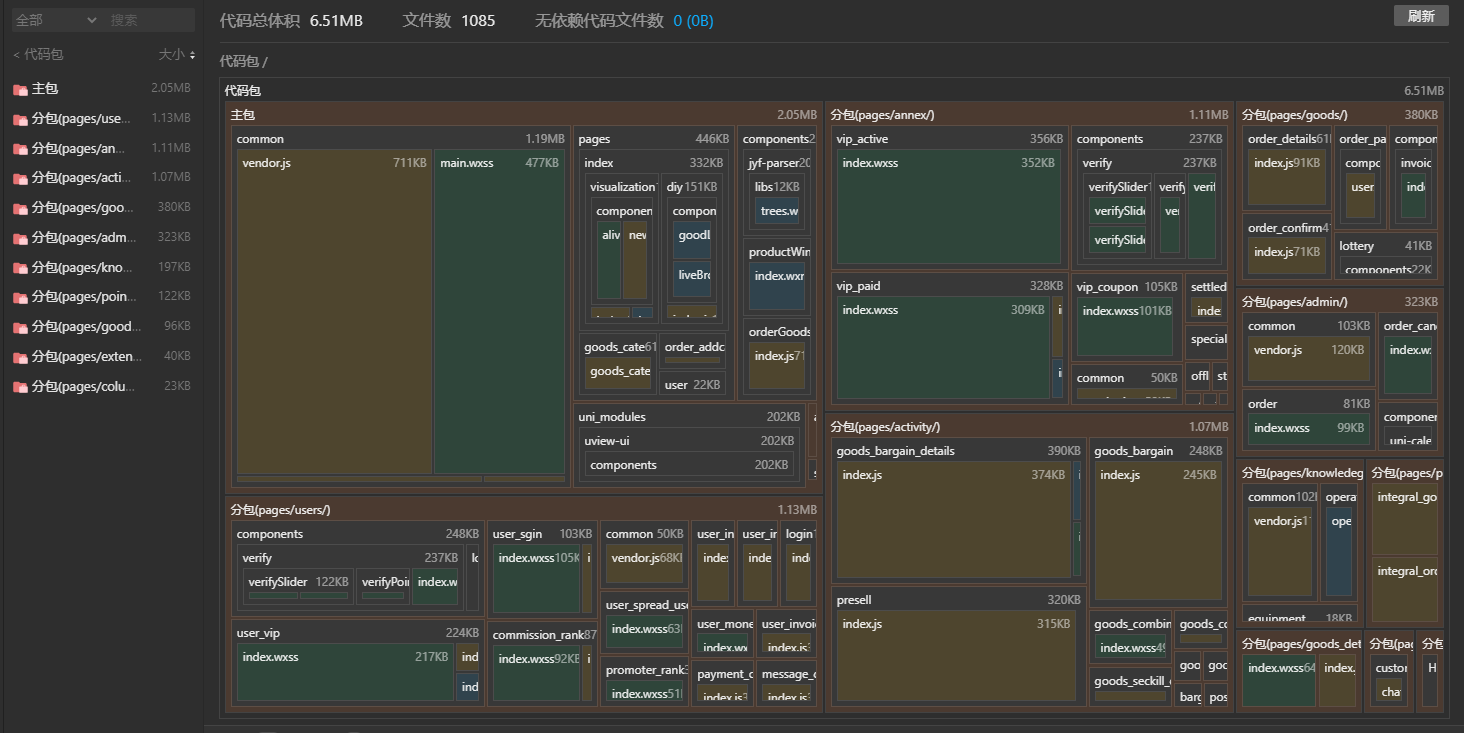The width and height of the screenshot is (1464, 733).
Task: Click goods_bargain index.js 245KB block
Action: pos(1158,531)
